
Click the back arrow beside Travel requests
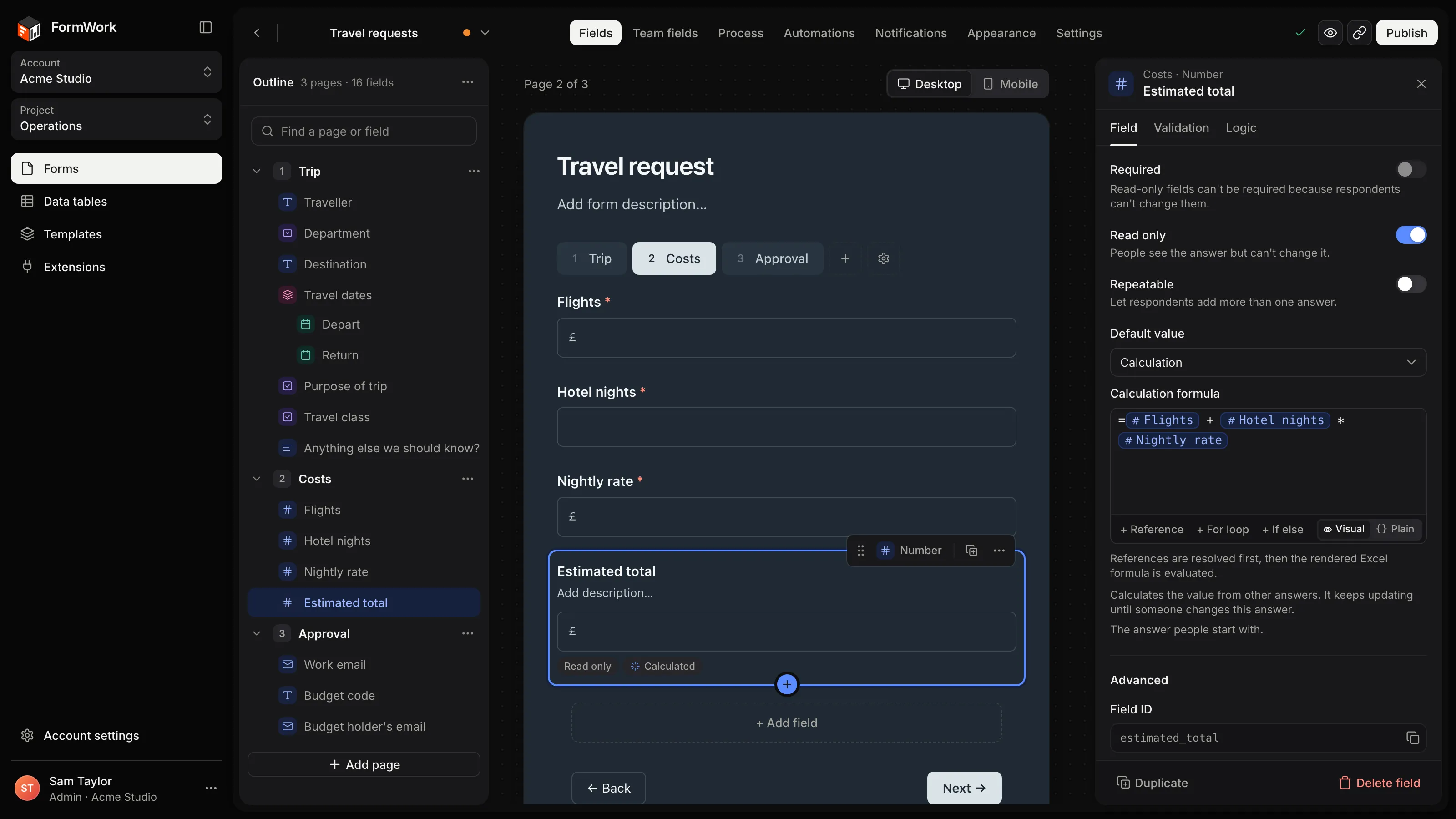point(257,33)
